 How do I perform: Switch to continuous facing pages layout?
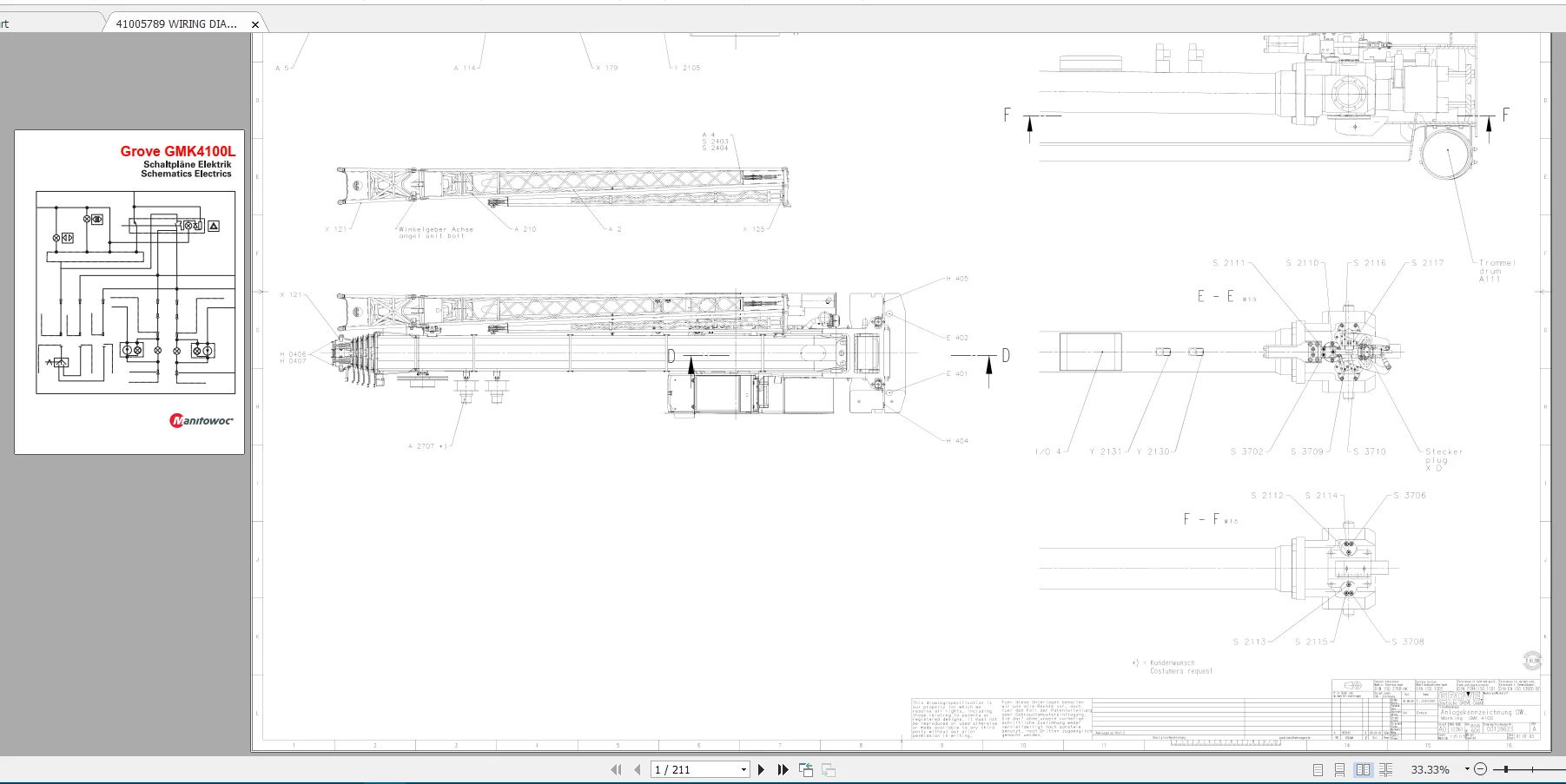pos(1385,769)
